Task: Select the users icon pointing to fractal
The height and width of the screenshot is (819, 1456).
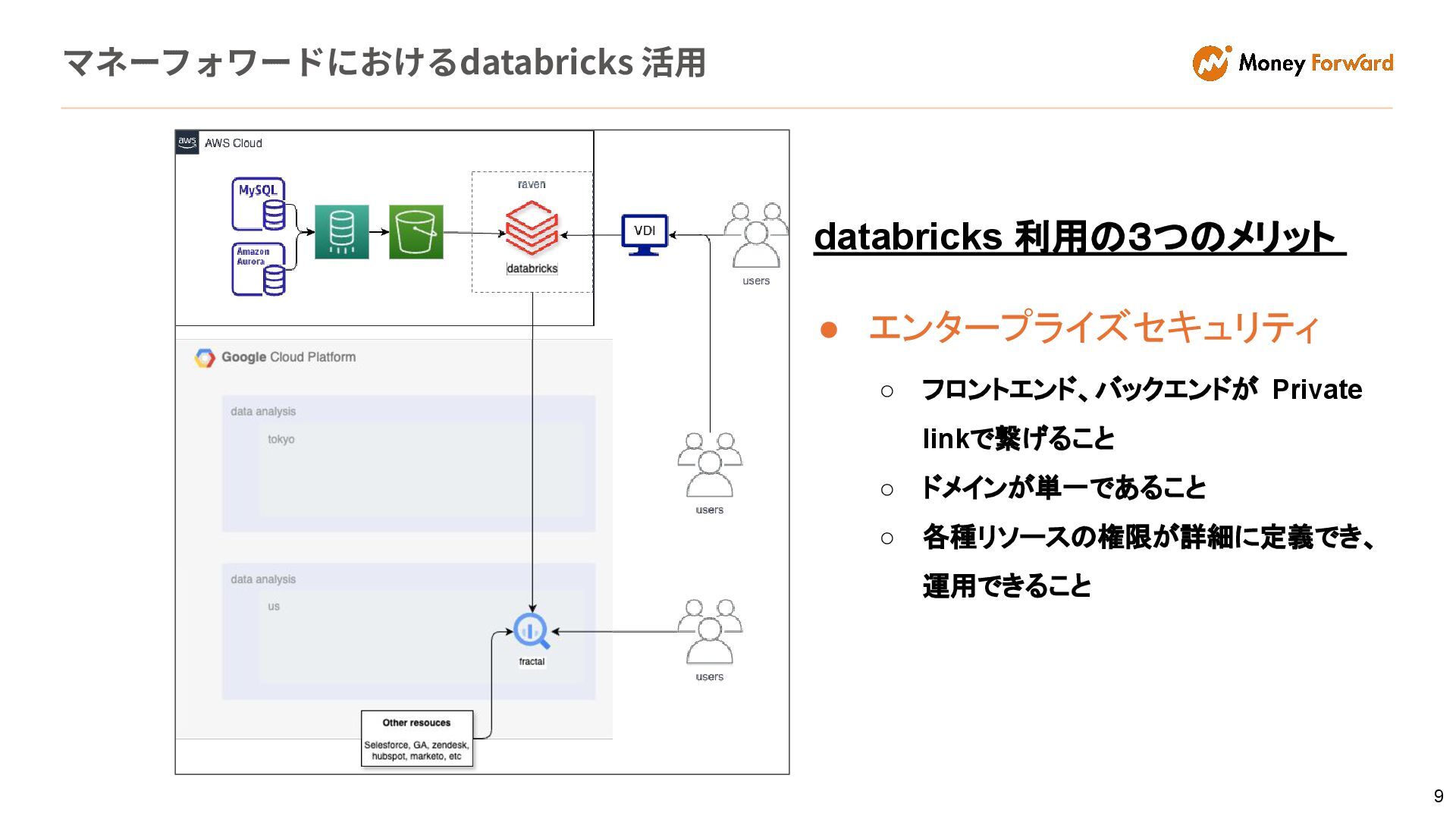Action: point(709,632)
